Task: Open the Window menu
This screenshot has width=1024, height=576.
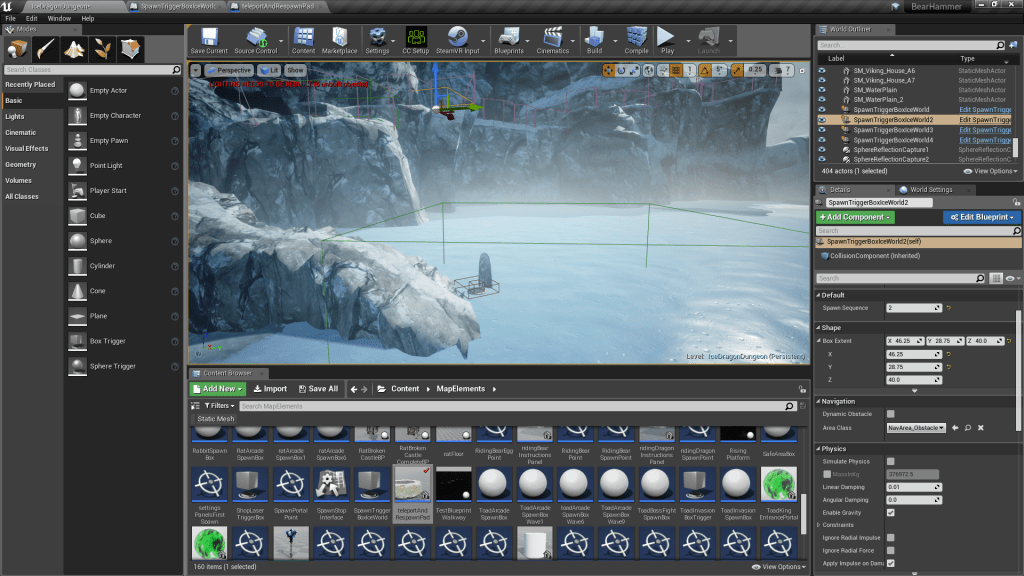Action: 59,18
